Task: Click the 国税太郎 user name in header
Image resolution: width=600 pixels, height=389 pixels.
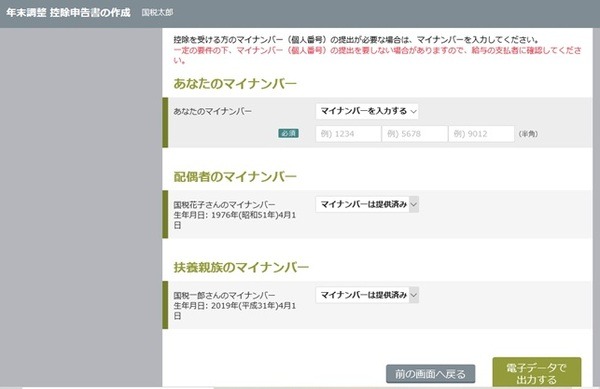Action: 157,13
